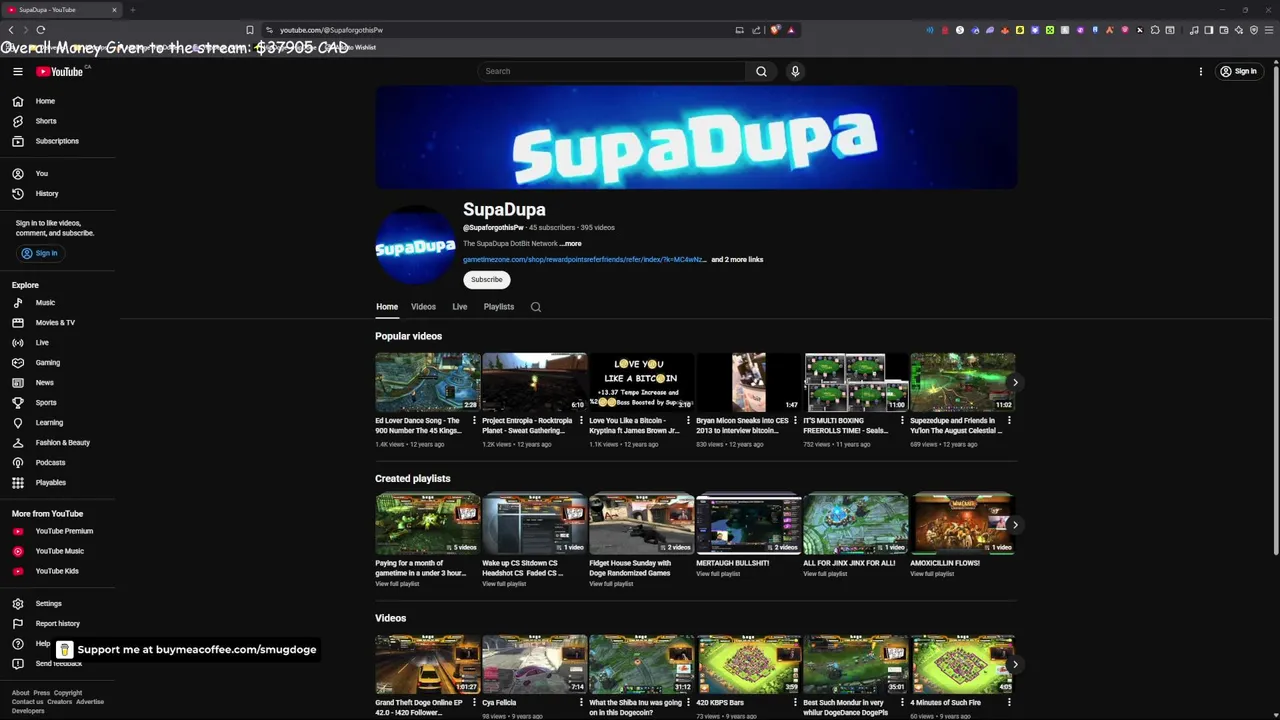The width and height of the screenshot is (1280, 720).
Task: Switch to the Playlists tab
Action: [x=499, y=307]
